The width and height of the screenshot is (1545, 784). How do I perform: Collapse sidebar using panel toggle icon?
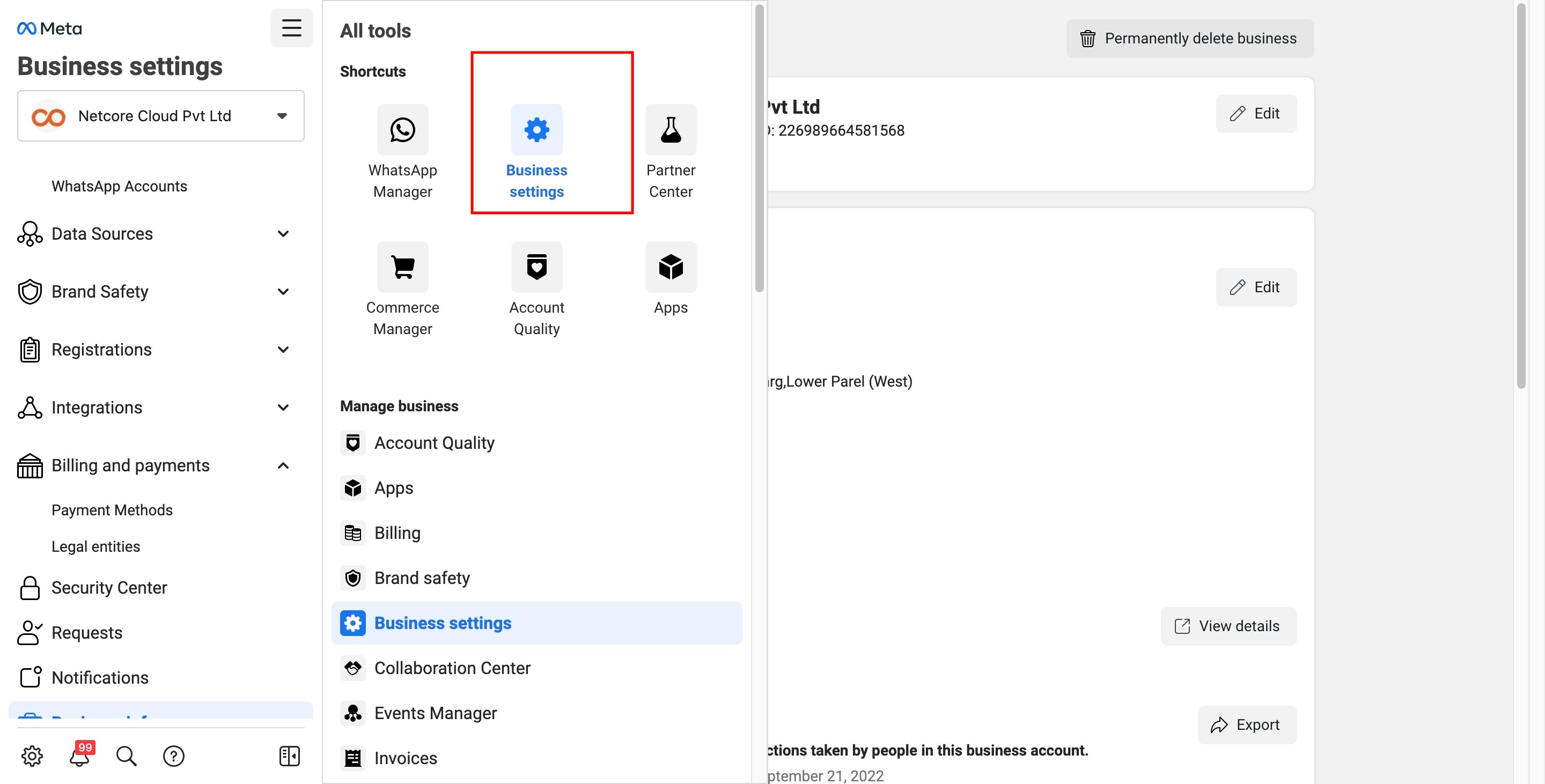pyautogui.click(x=289, y=756)
